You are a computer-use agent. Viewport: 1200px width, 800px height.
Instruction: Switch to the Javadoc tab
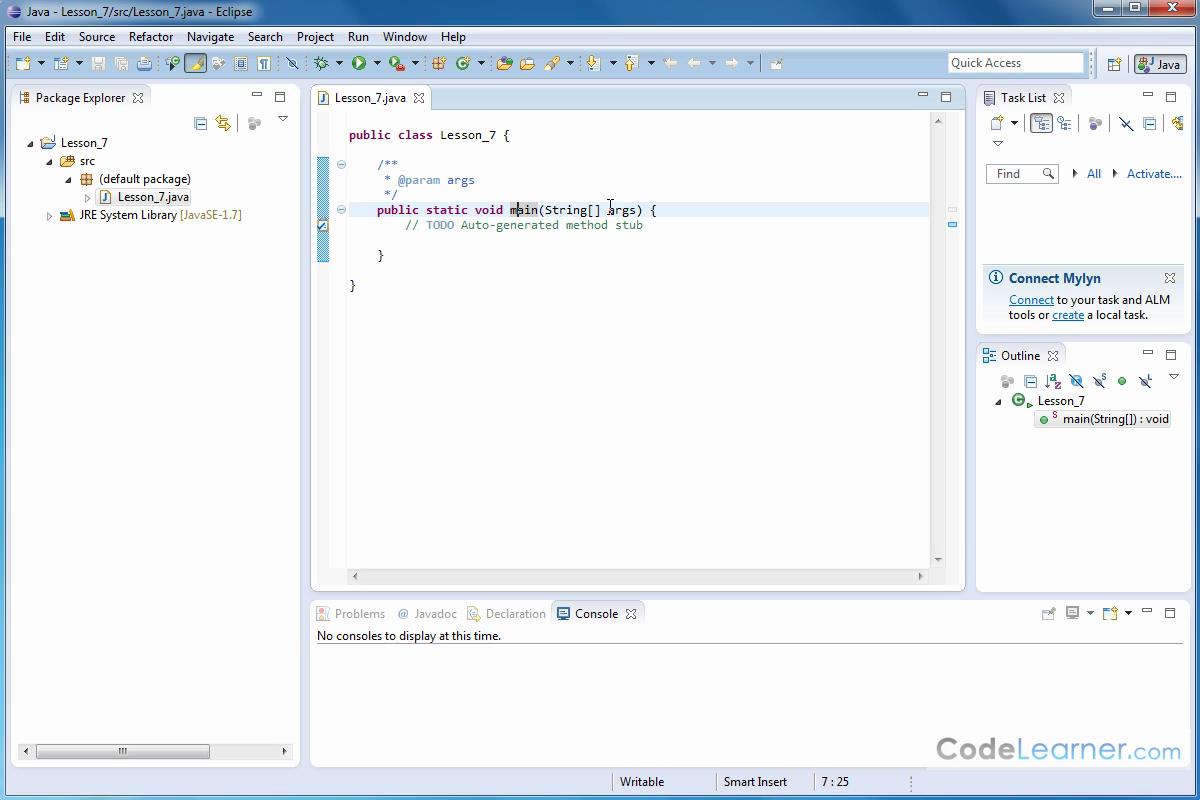pyautogui.click(x=427, y=613)
